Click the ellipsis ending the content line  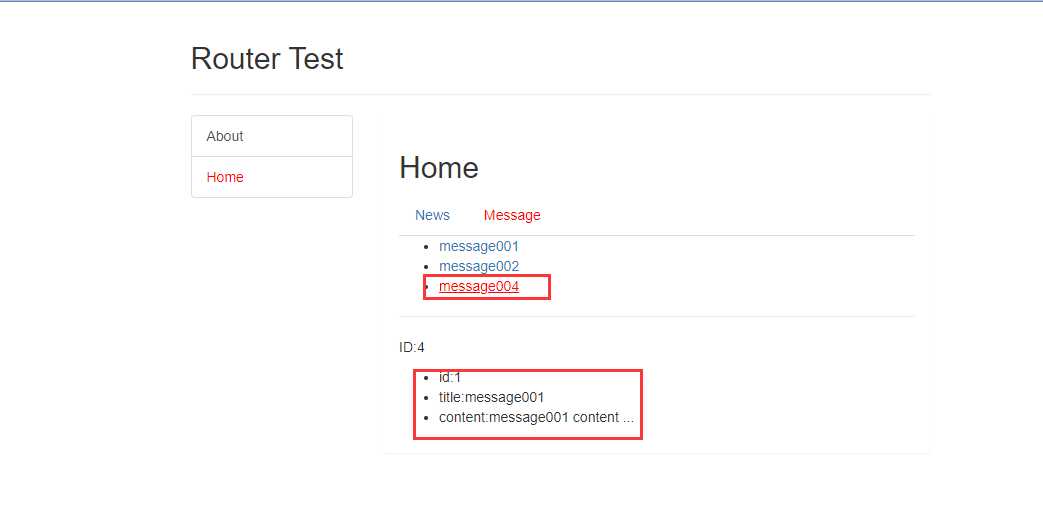(x=628, y=419)
